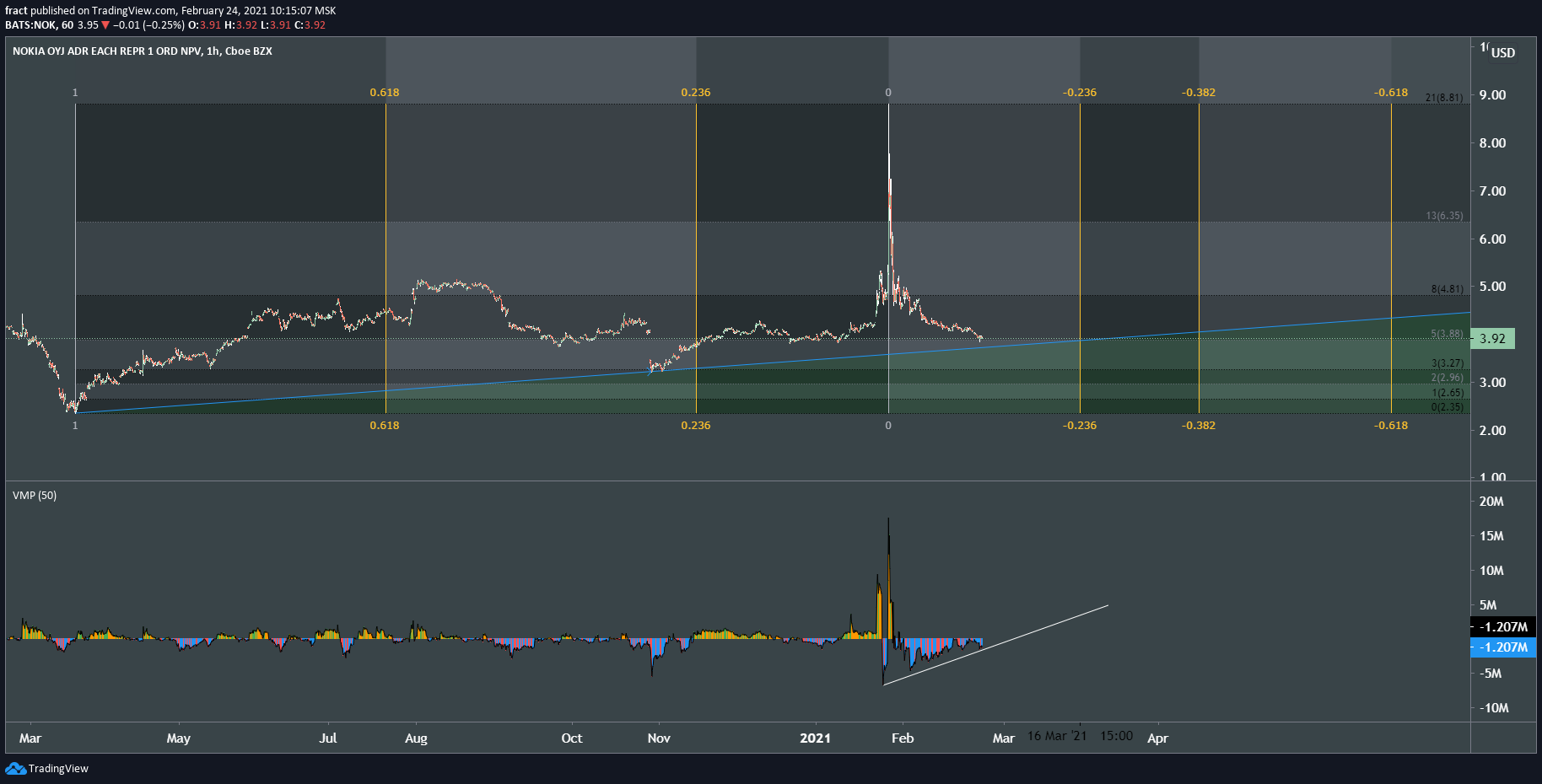Click the fract author name in header

[16, 11]
